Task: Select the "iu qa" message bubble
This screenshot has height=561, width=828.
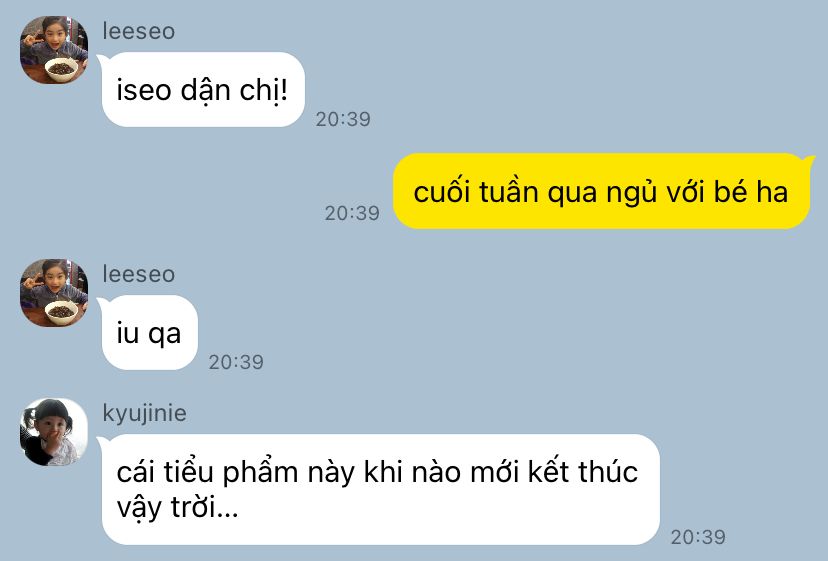Action: (149, 333)
